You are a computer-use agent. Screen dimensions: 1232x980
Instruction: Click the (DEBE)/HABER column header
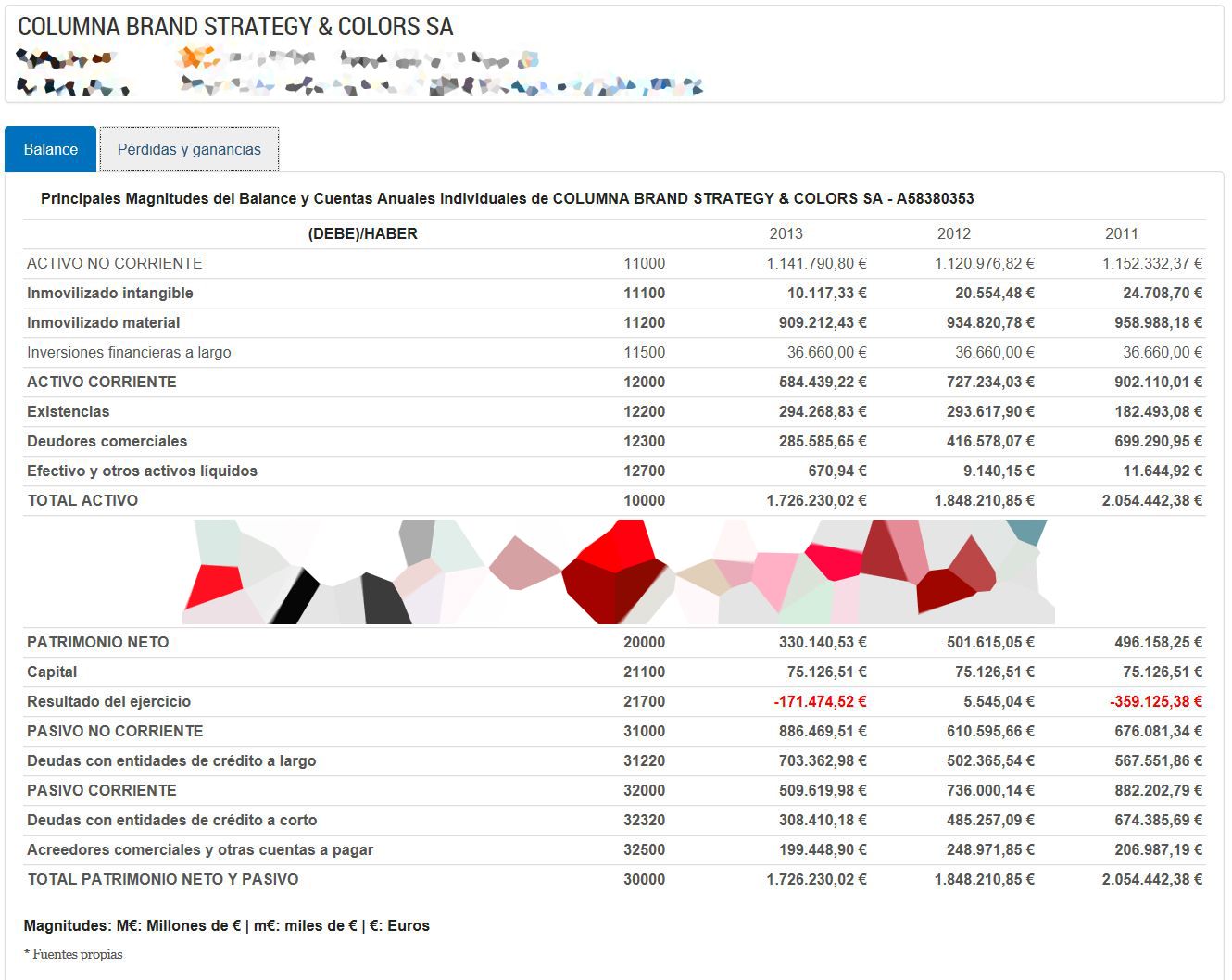click(362, 233)
